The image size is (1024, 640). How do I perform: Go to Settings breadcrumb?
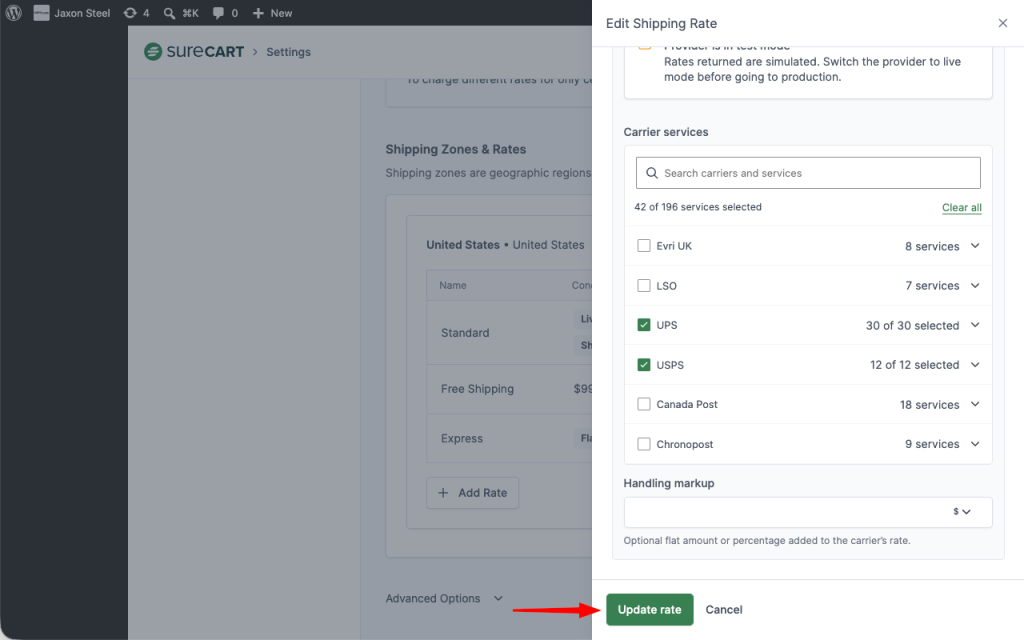tap(288, 52)
